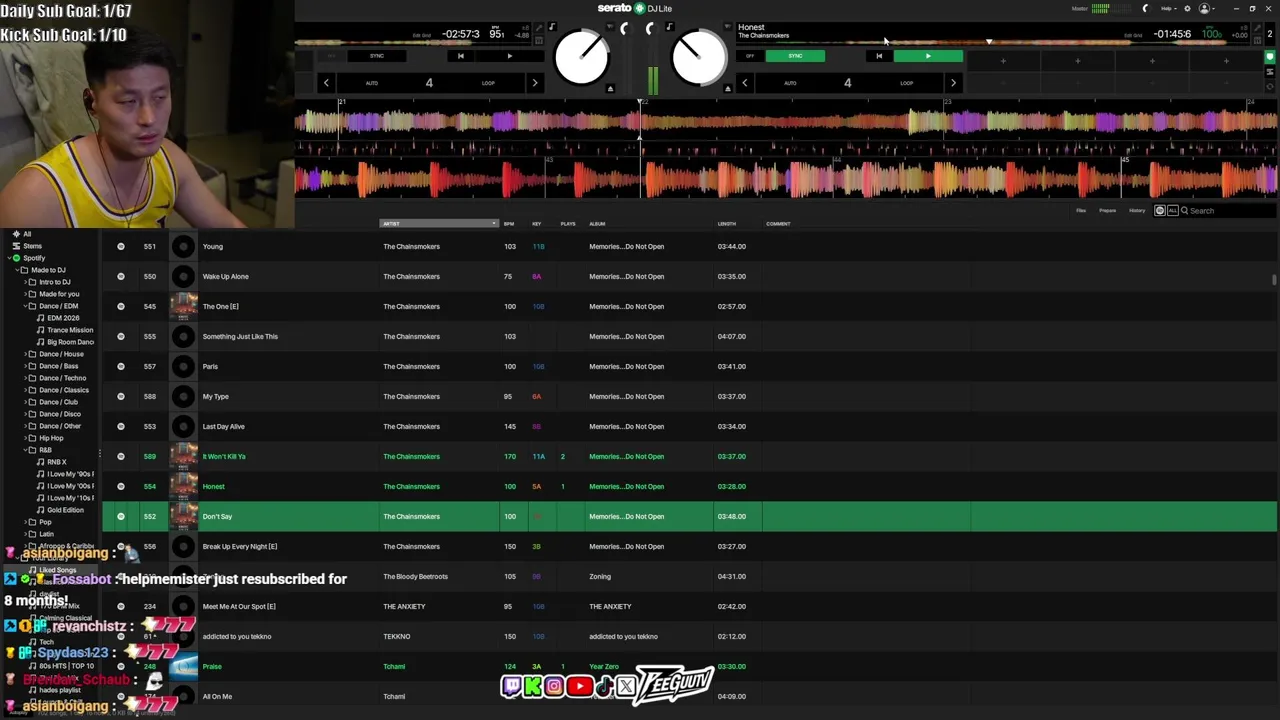Image resolution: width=1280 pixels, height=720 pixels.
Task: Decrease loop size on left deck
Action: pyautogui.click(x=326, y=83)
